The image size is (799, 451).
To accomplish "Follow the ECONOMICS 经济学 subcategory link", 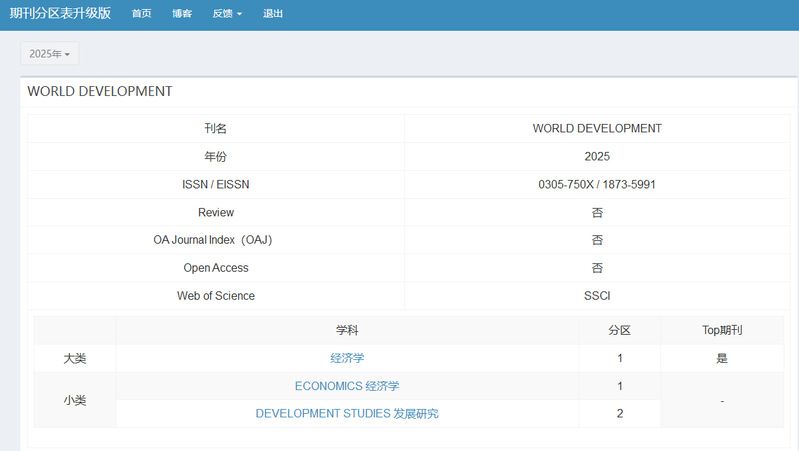I will click(347, 386).
